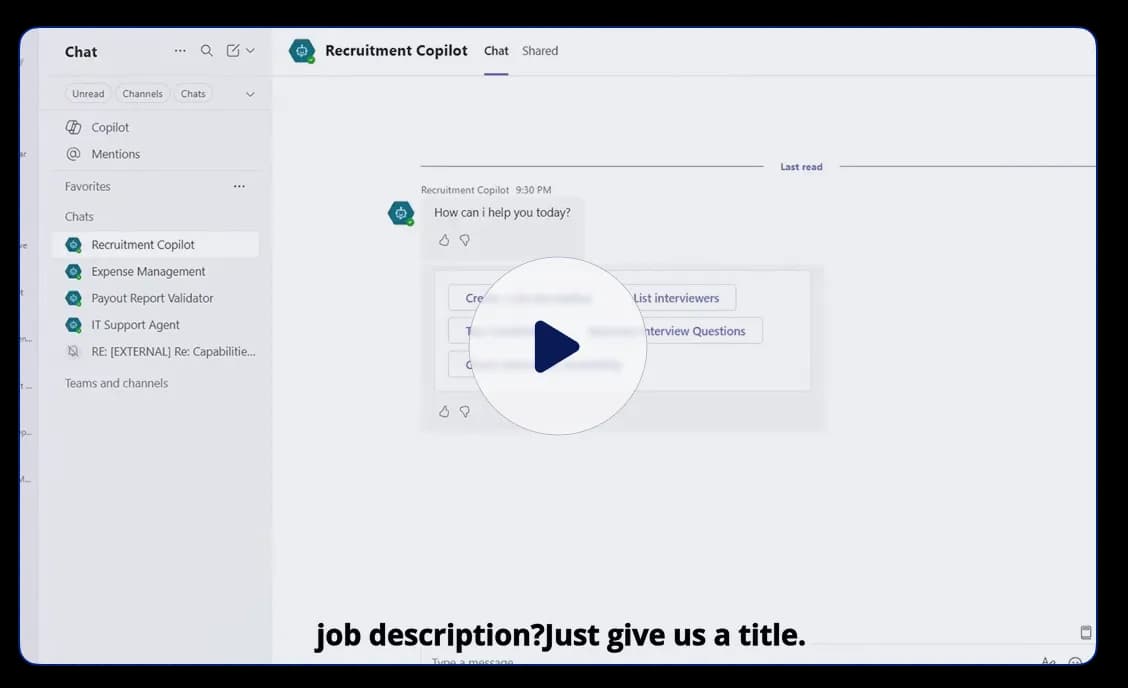Expand Teams and channels section
The width and height of the screenshot is (1128, 688).
(117, 384)
